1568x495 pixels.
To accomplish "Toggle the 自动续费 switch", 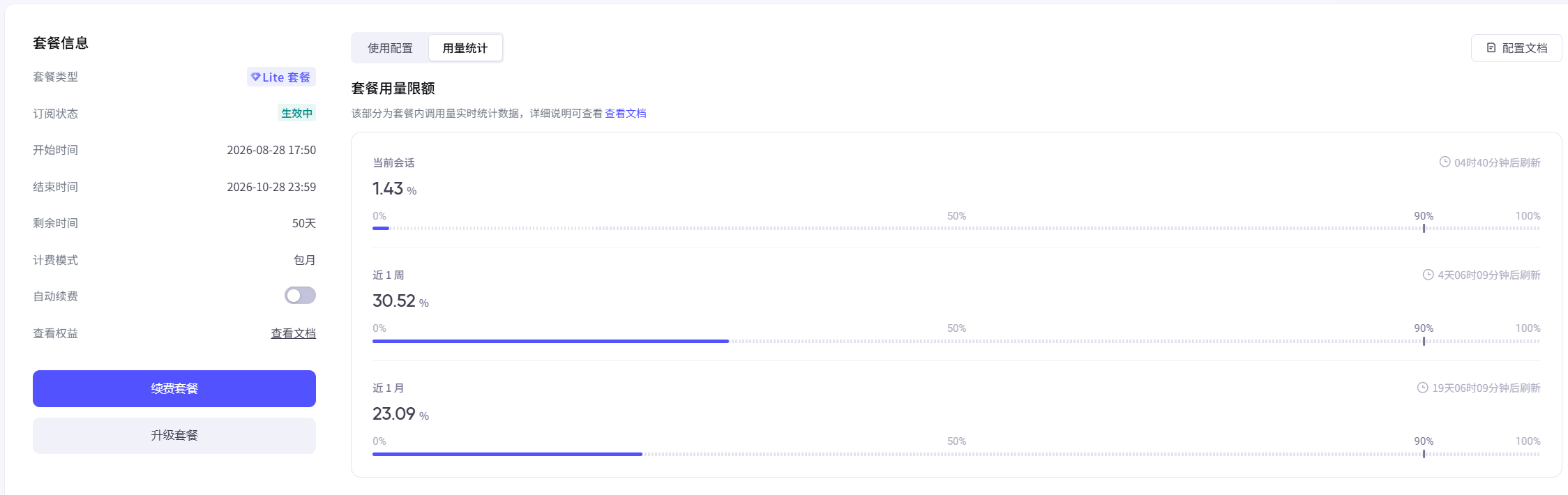I will pyautogui.click(x=300, y=296).
